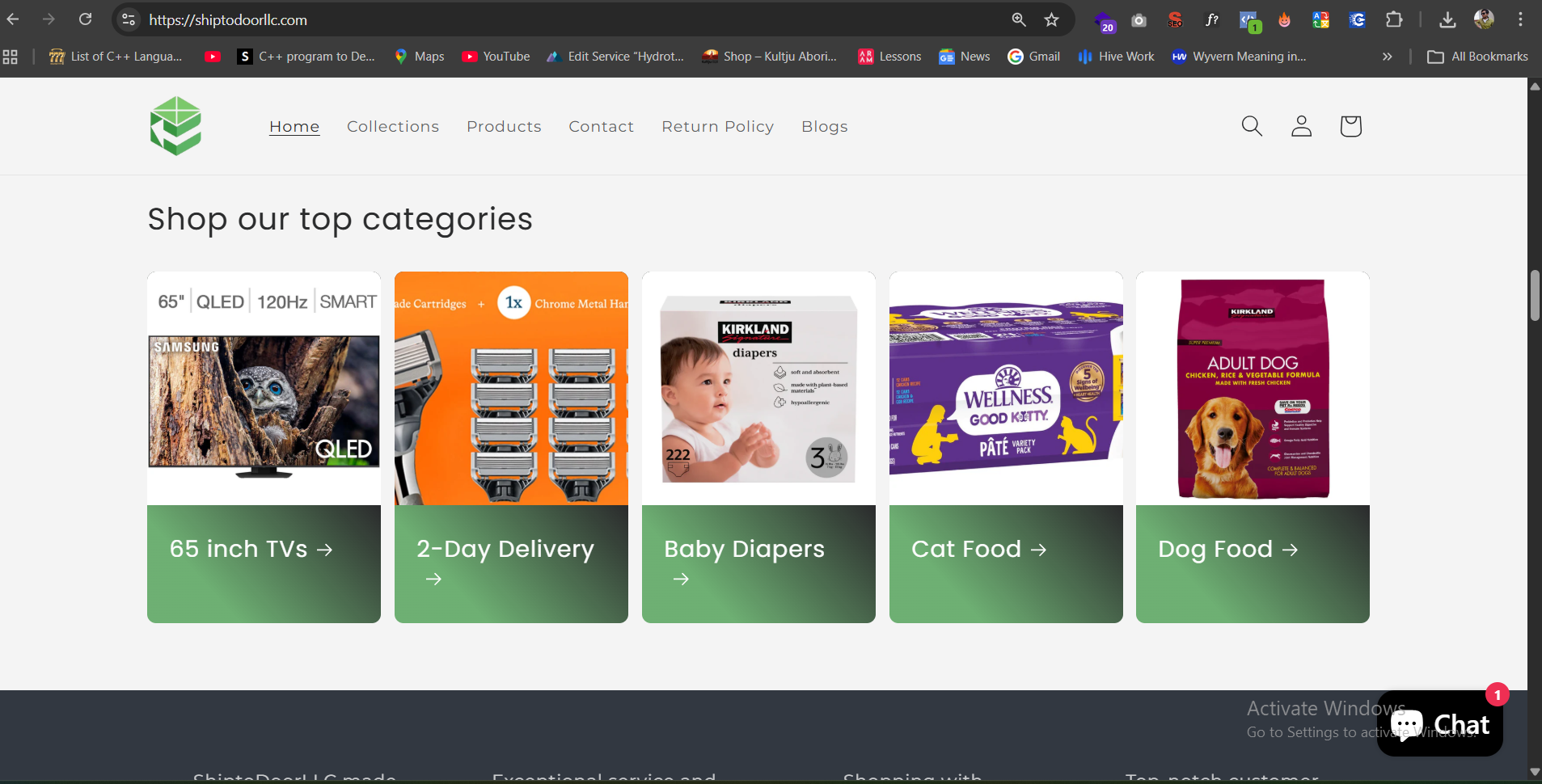This screenshot has width=1542, height=784.
Task: Open the Shop – Kultju Abori... bookmark
Action: click(769, 57)
